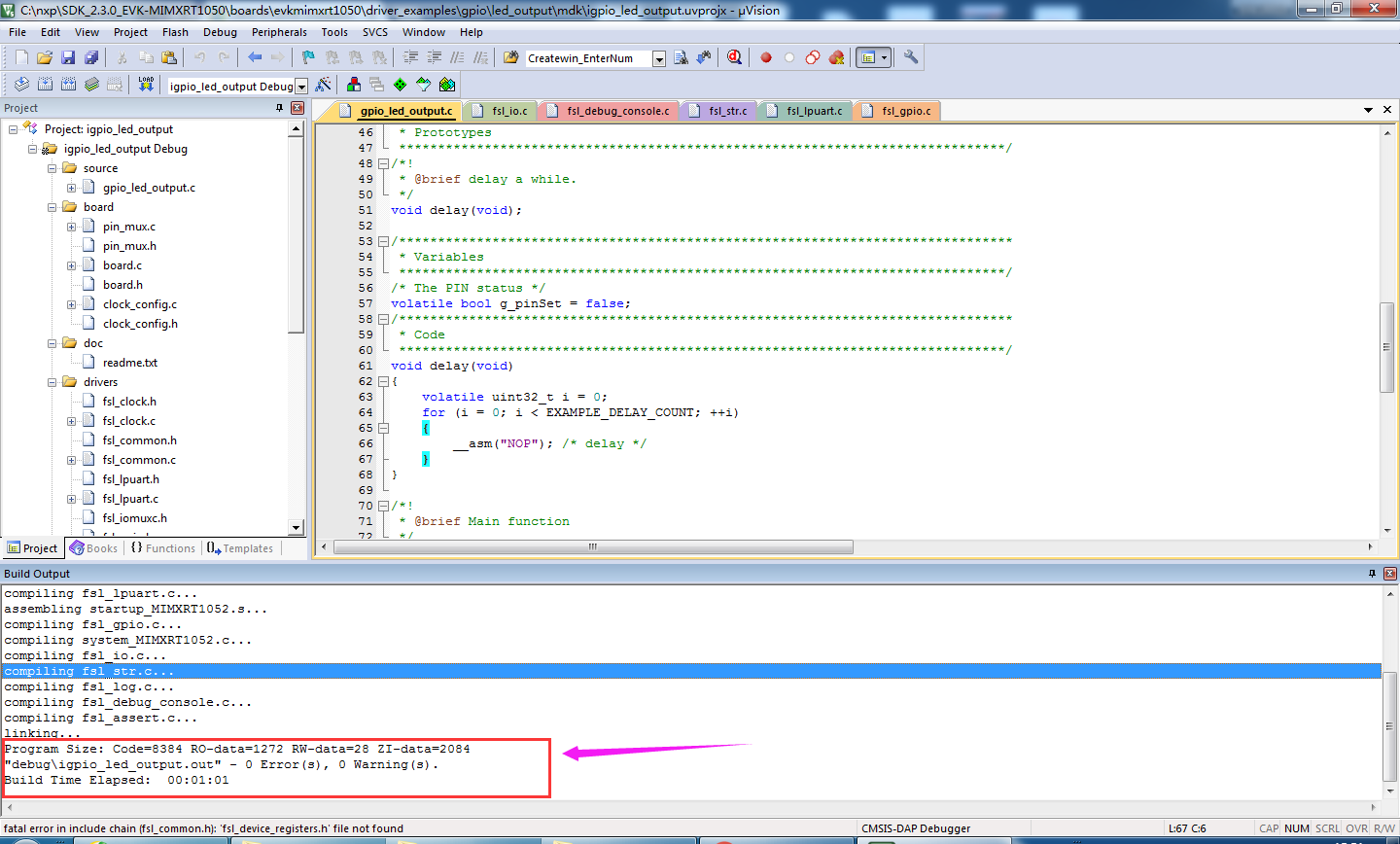Viewport: 1400px width, 844px height.
Task: Pin the Project panel with pushpin icon
Action: pos(280,108)
